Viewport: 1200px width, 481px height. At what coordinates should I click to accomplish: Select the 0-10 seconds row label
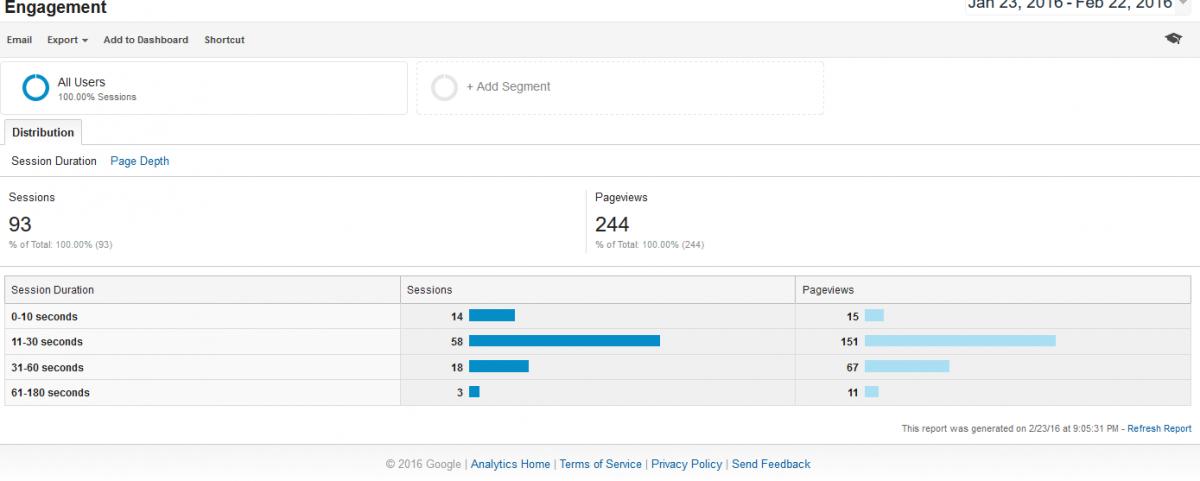pos(44,316)
